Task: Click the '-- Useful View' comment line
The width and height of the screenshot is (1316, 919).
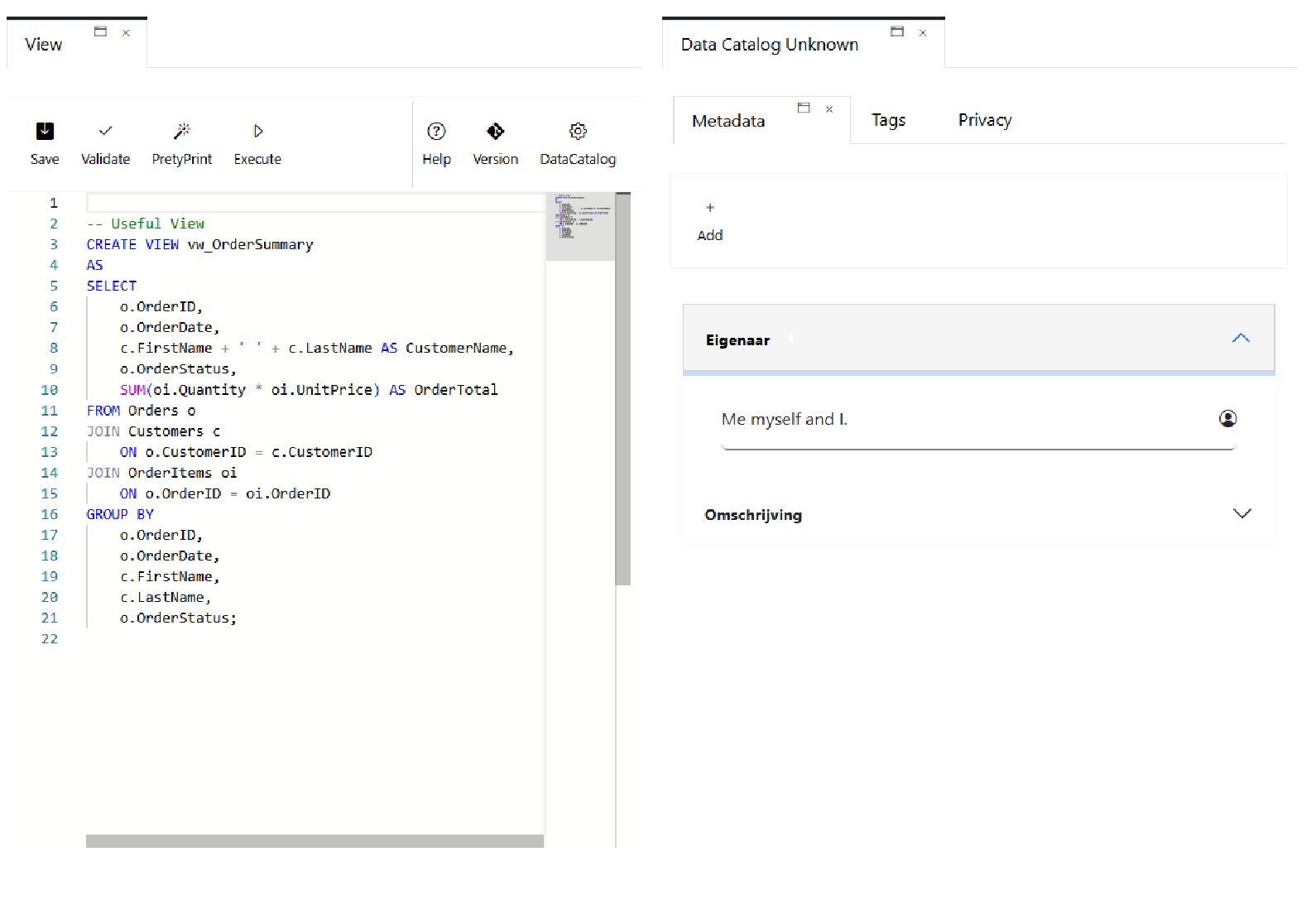Action: coord(146,224)
